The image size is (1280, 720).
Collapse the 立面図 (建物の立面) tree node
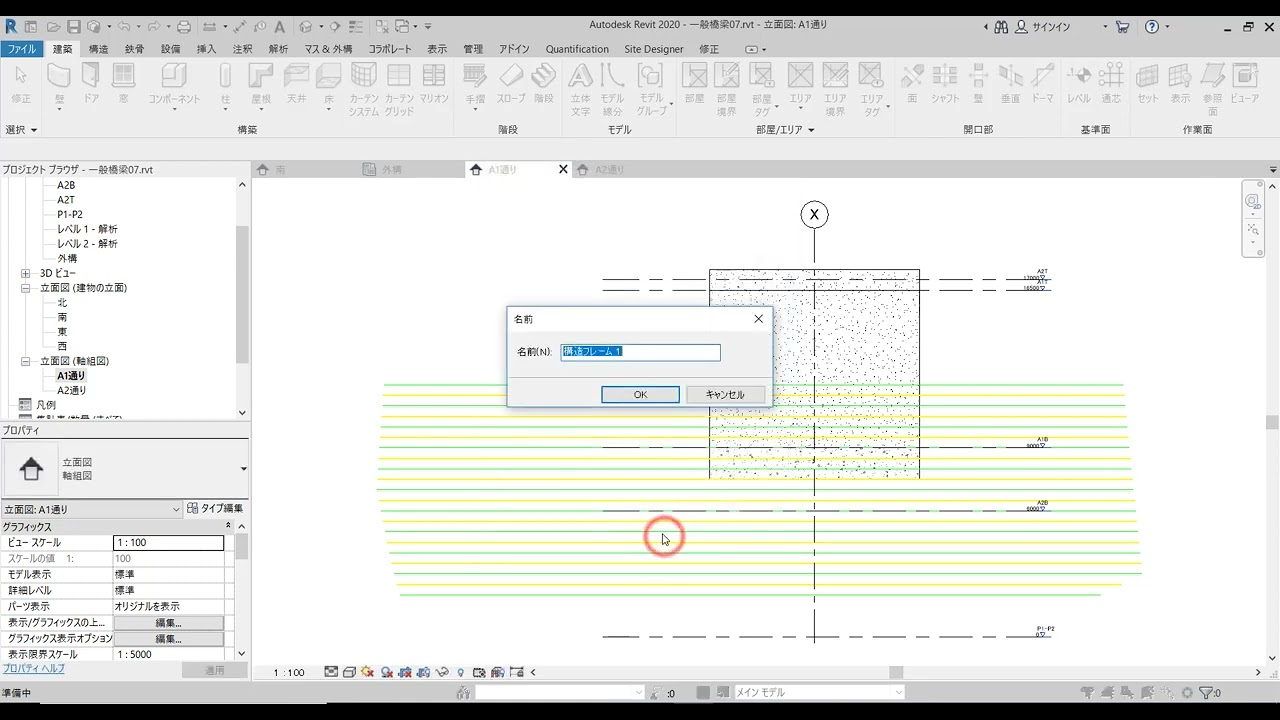click(26, 288)
